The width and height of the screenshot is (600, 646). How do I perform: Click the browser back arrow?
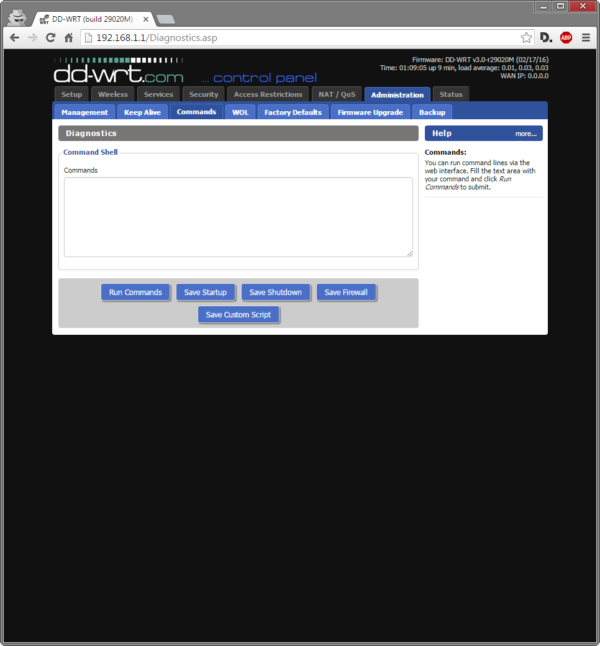(14, 38)
